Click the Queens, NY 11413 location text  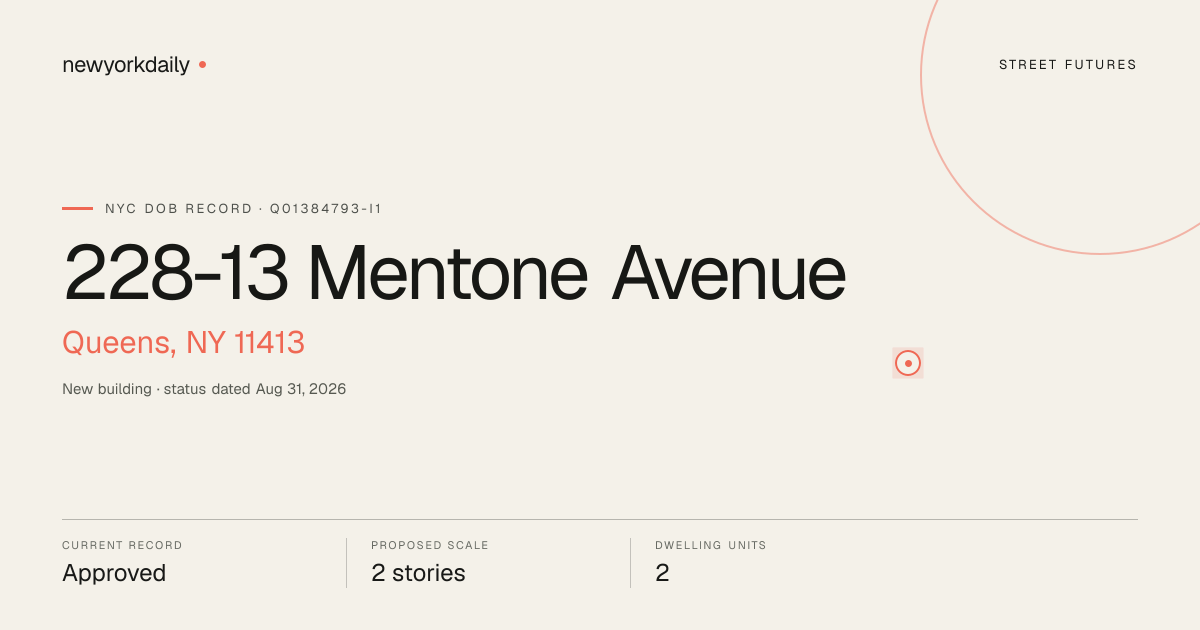[183, 343]
